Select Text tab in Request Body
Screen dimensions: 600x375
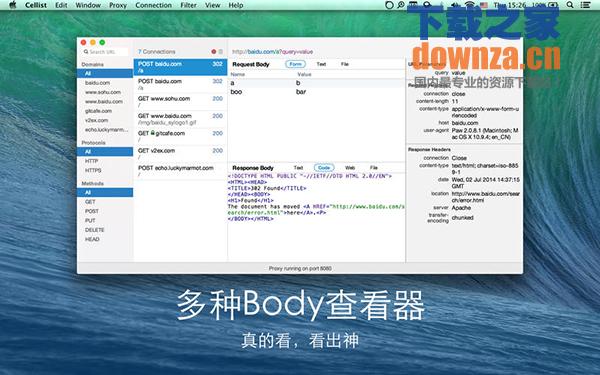pos(321,64)
